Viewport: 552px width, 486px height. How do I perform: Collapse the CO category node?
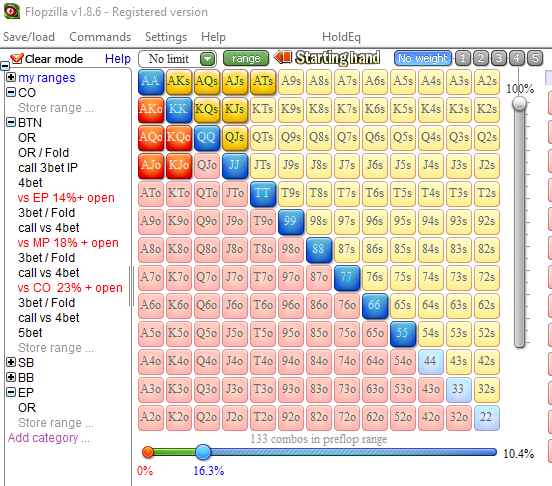(x=11, y=93)
